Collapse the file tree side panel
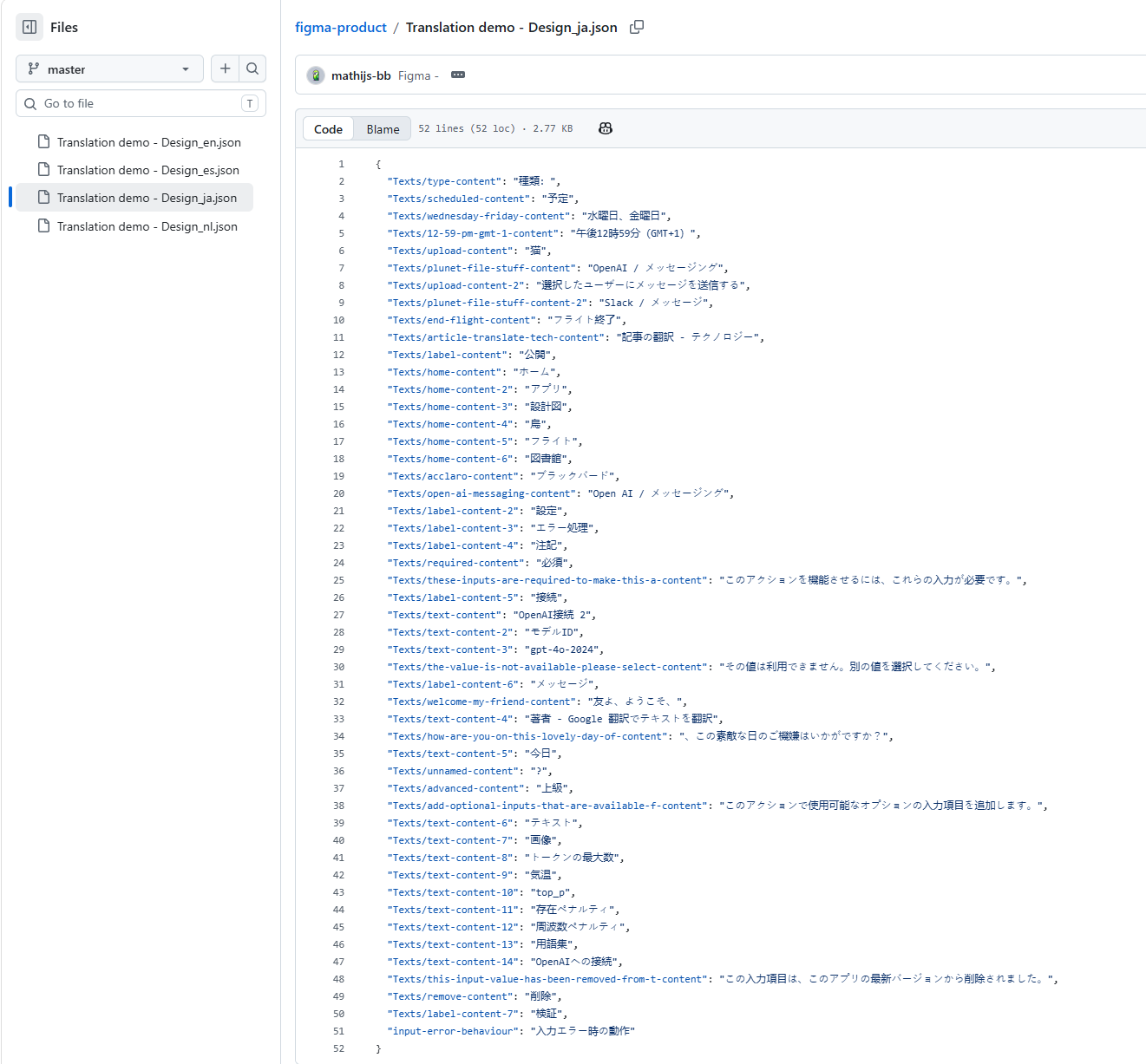The width and height of the screenshot is (1146, 1064). click(x=29, y=27)
